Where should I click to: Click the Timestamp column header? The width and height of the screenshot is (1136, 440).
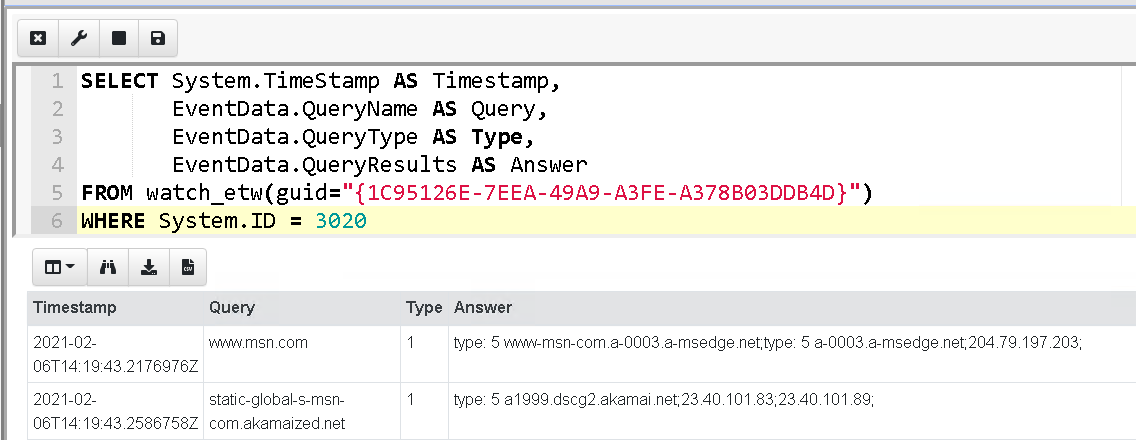(x=75, y=308)
